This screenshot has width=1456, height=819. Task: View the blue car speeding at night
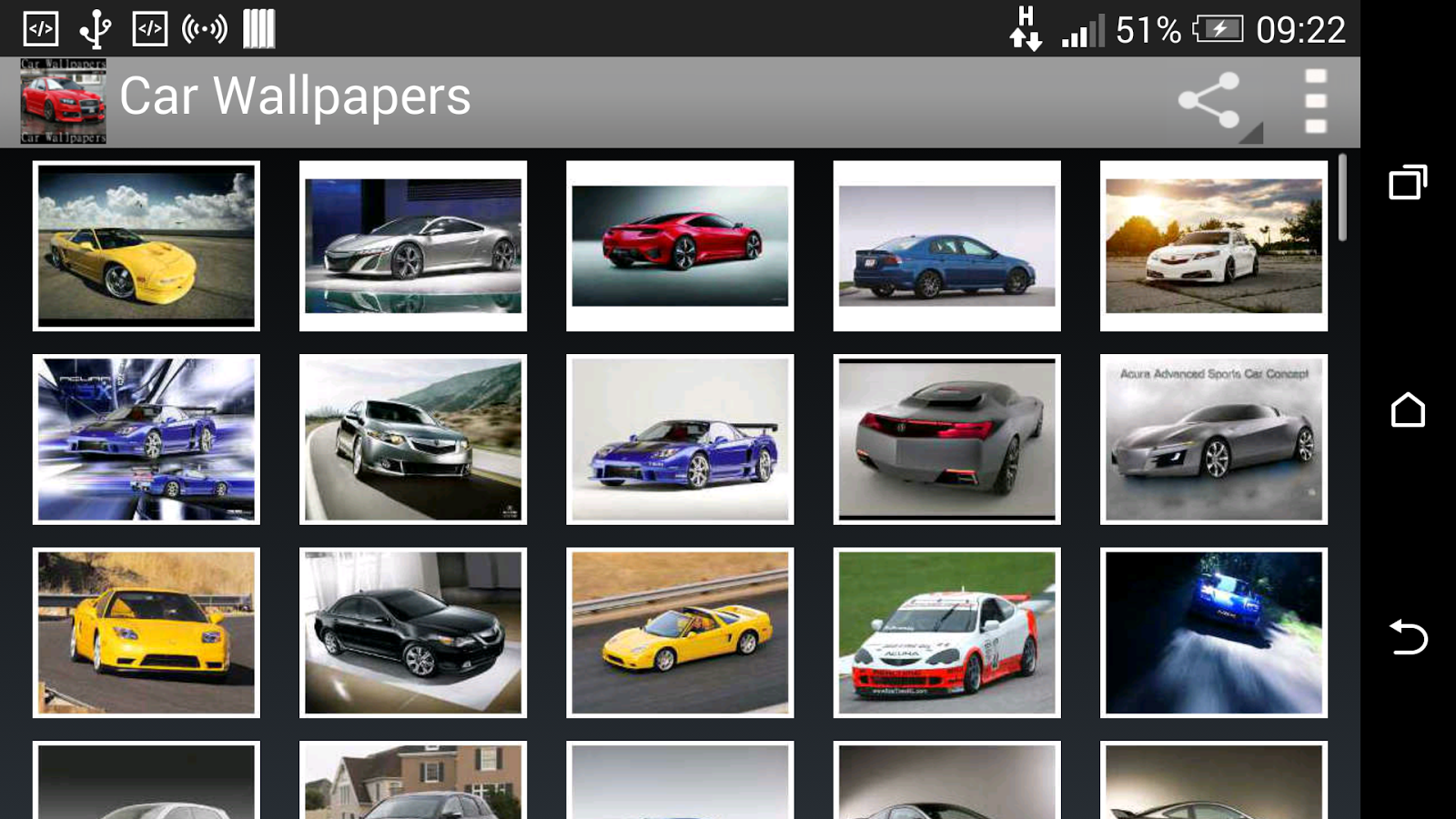coord(1214,632)
